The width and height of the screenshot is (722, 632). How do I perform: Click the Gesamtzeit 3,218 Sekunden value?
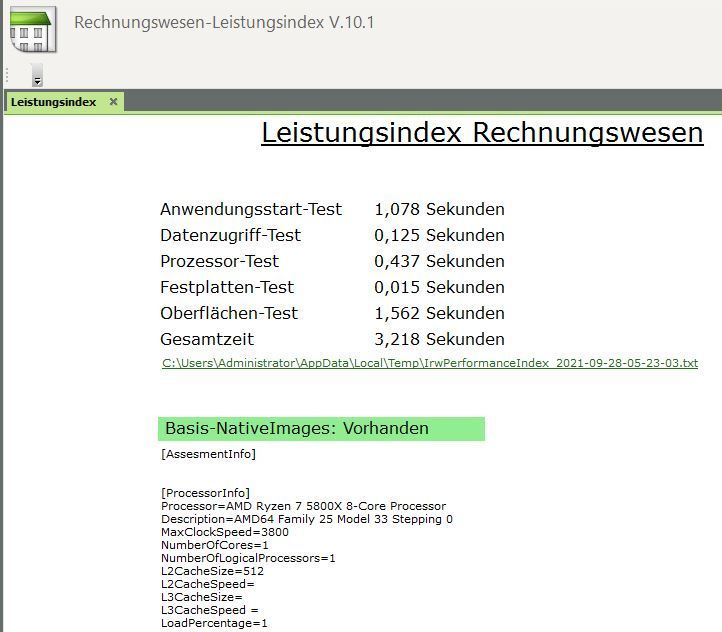[439, 340]
